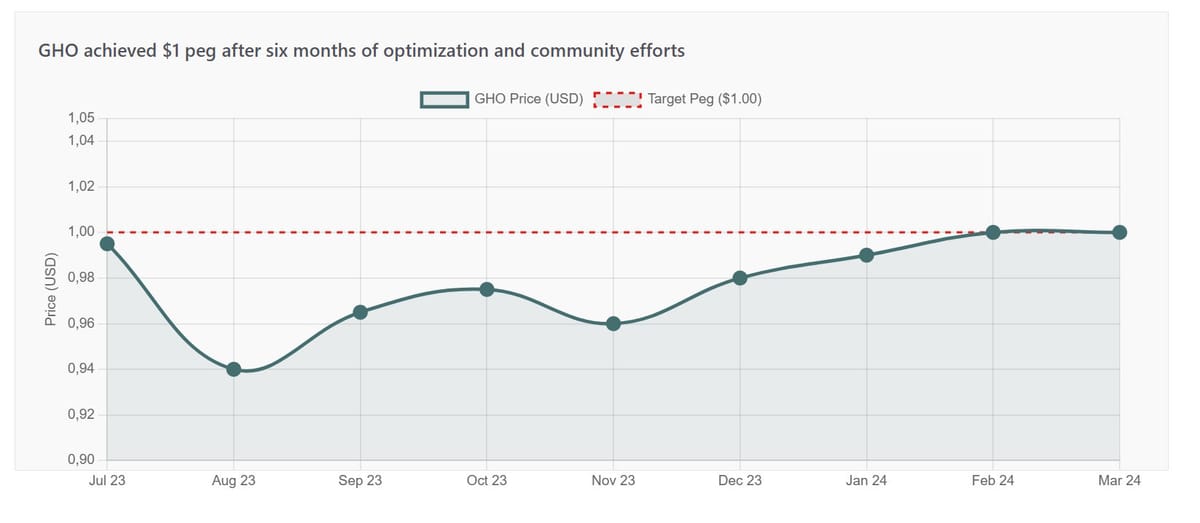Click the Price (USD) y-axis title
This screenshot has height=523, width=1200.
(x=50, y=289)
